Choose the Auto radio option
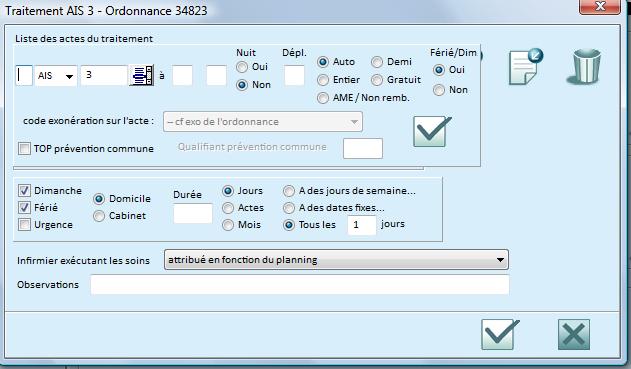The height and width of the screenshot is (369, 631). coord(323,62)
